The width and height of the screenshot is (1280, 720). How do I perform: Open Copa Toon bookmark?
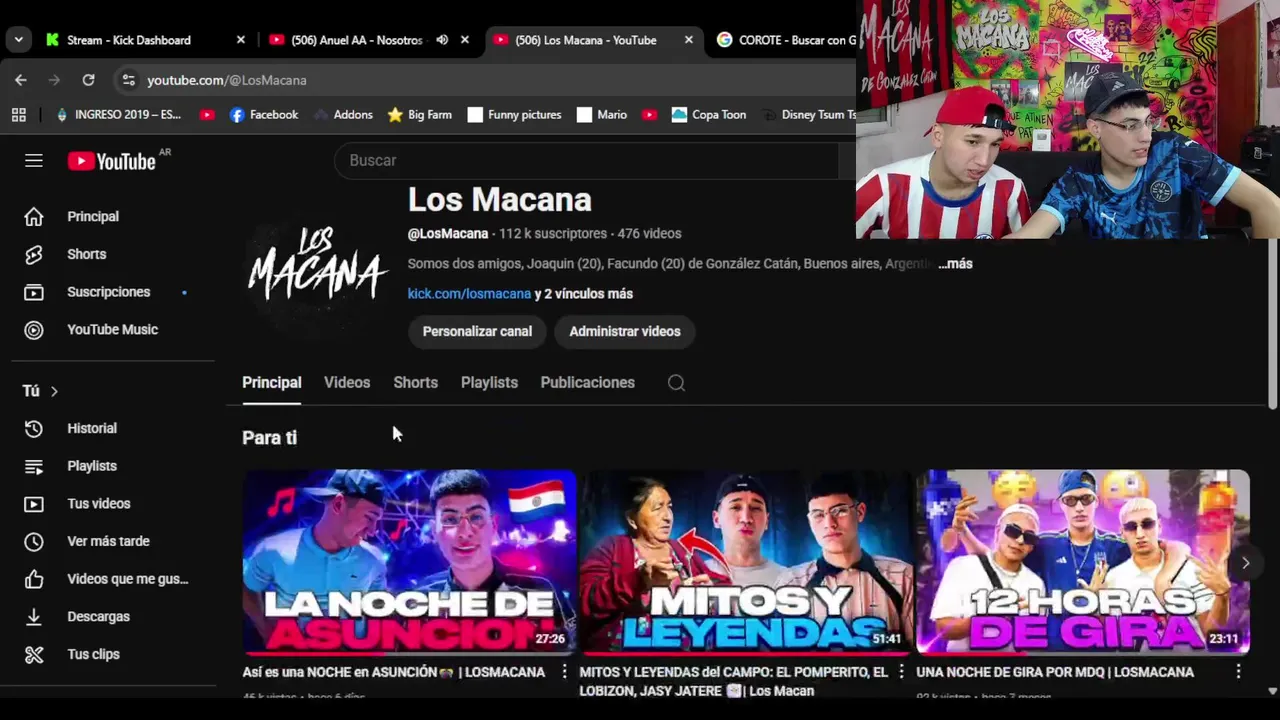pos(709,115)
